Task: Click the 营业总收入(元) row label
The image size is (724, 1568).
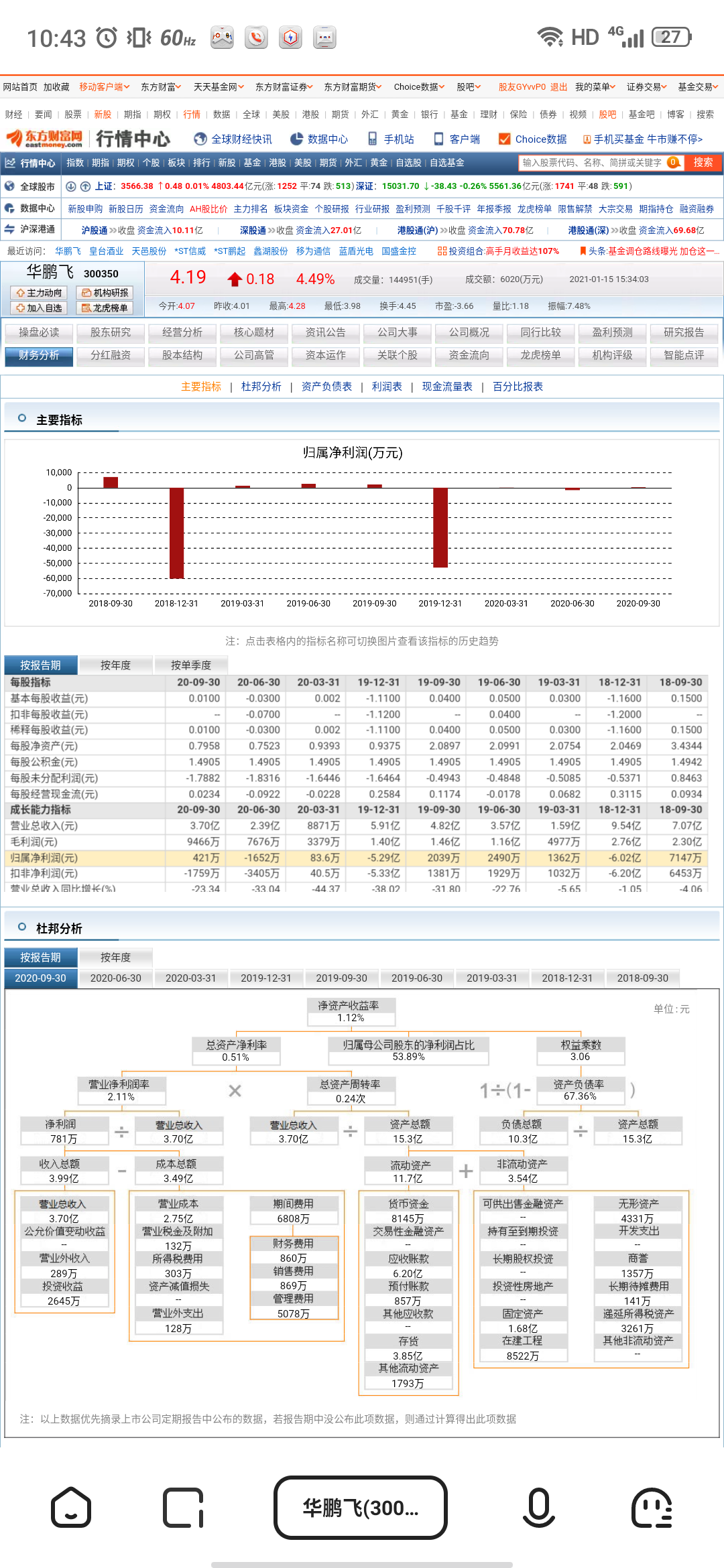Action: tap(44, 826)
